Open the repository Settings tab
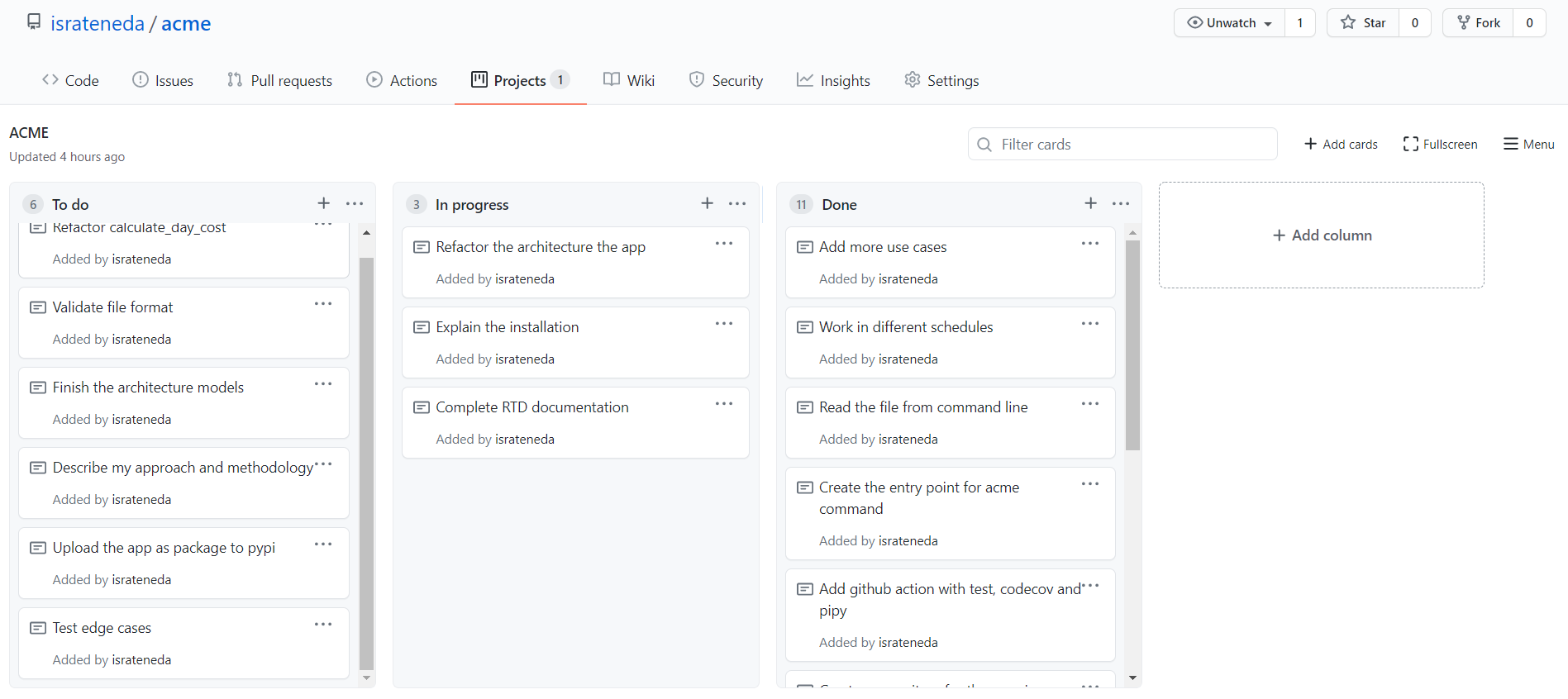 [941, 80]
